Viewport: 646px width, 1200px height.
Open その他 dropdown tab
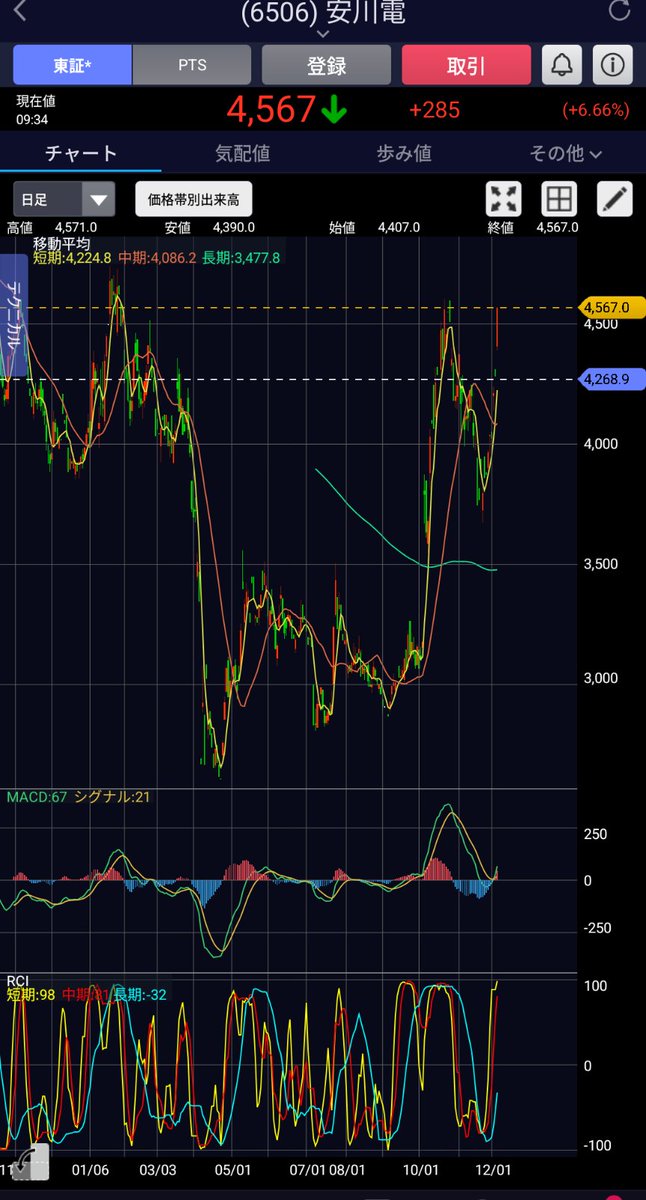pyautogui.click(x=566, y=153)
